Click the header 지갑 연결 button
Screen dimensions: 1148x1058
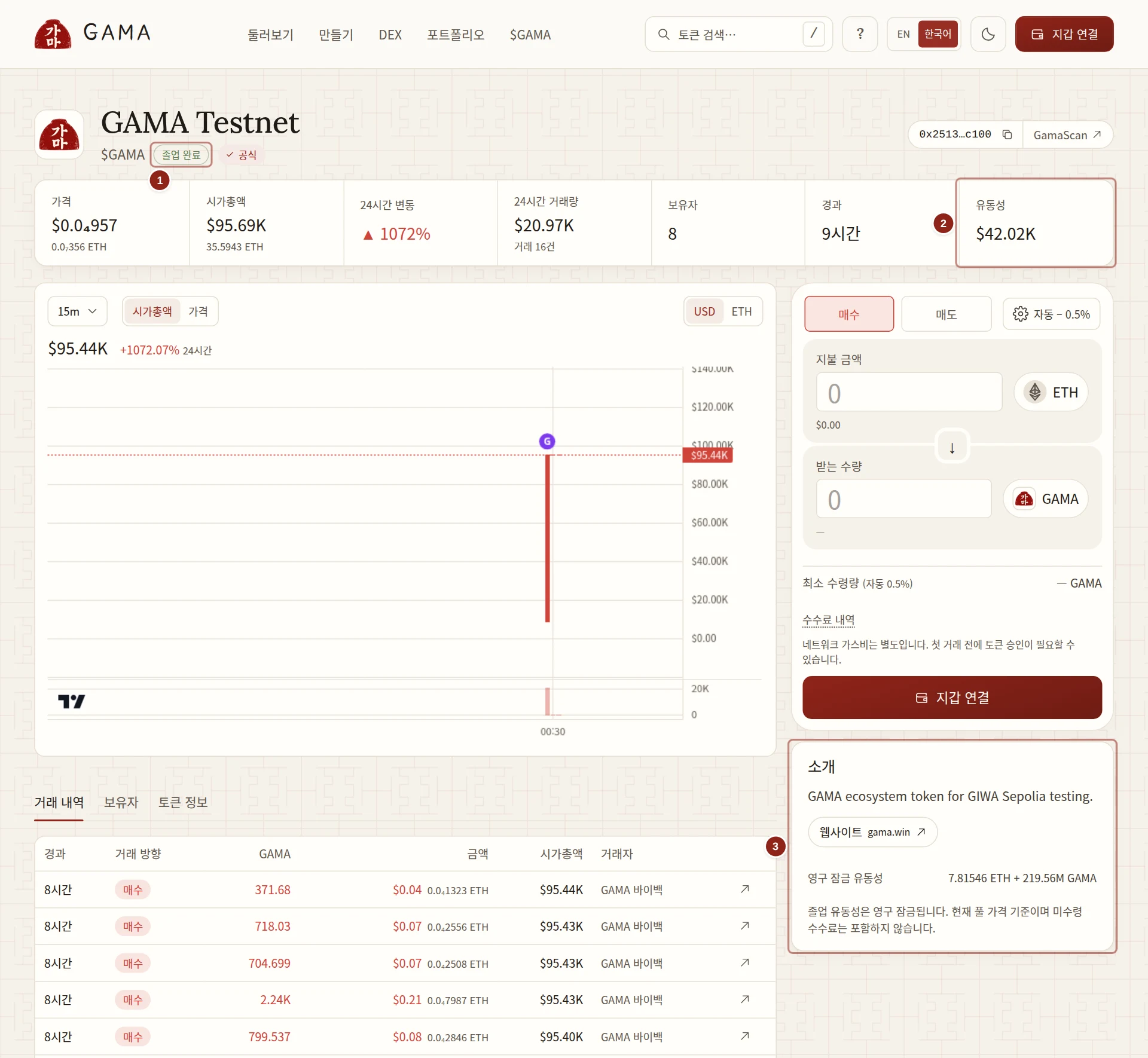point(1064,34)
